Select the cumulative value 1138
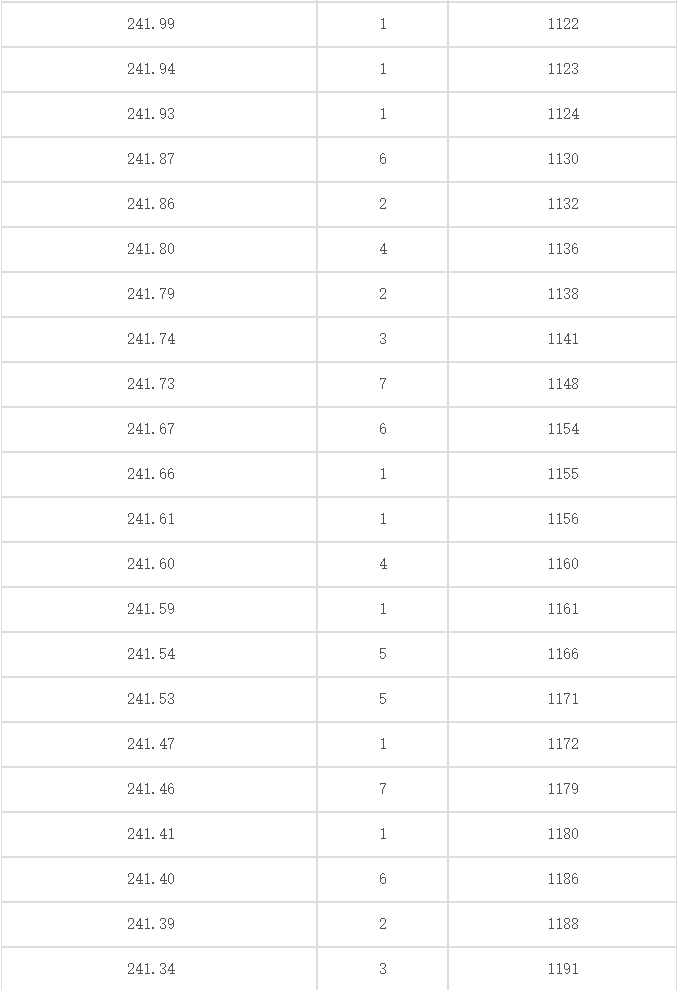The height and width of the screenshot is (990, 678). coord(563,294)
